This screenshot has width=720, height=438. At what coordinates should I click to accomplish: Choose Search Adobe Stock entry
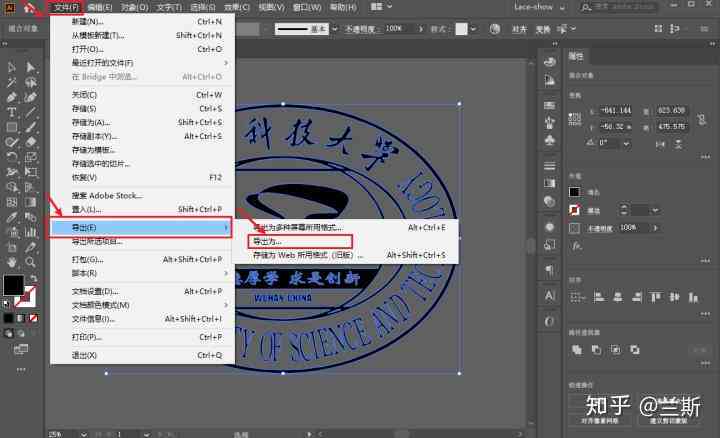(x=142, y=196)
